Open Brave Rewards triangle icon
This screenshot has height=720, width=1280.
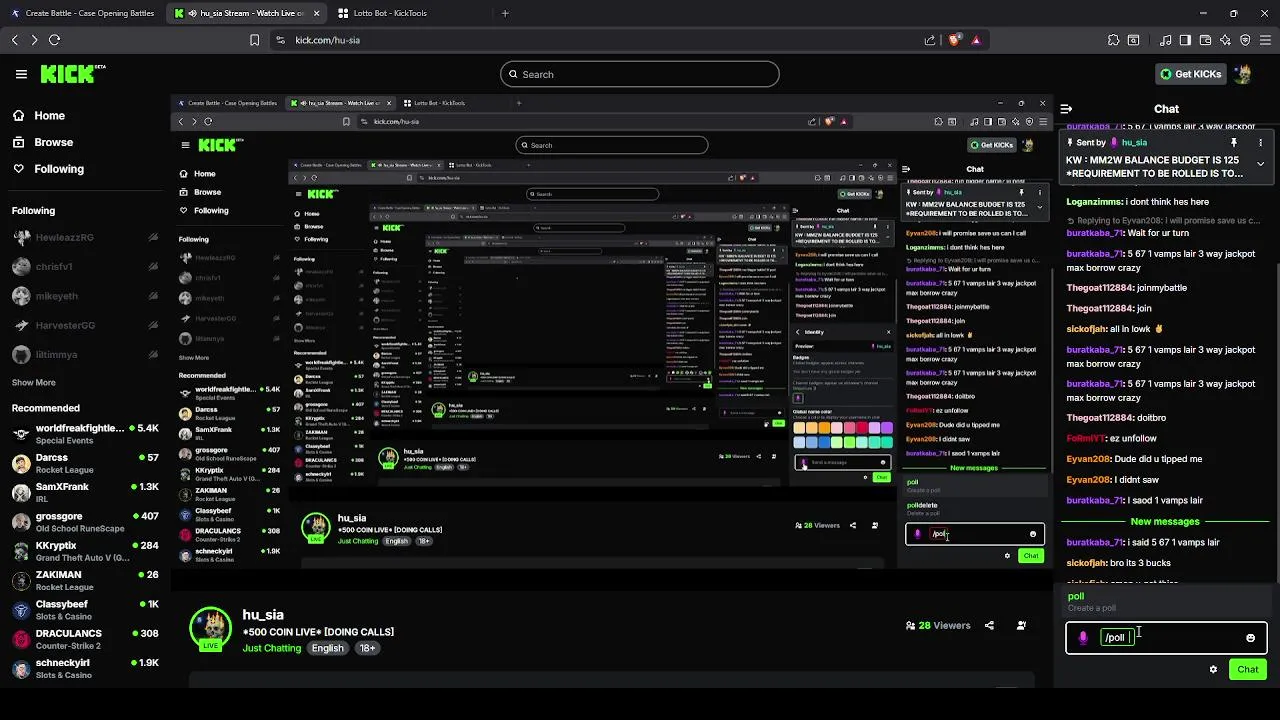[x=976, y=40]
